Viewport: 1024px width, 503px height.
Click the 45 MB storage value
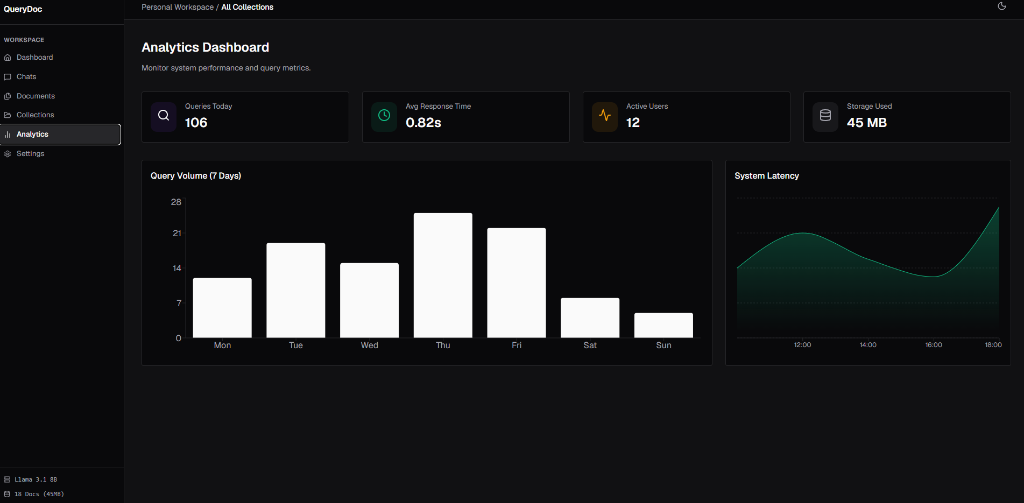[867, 122]
